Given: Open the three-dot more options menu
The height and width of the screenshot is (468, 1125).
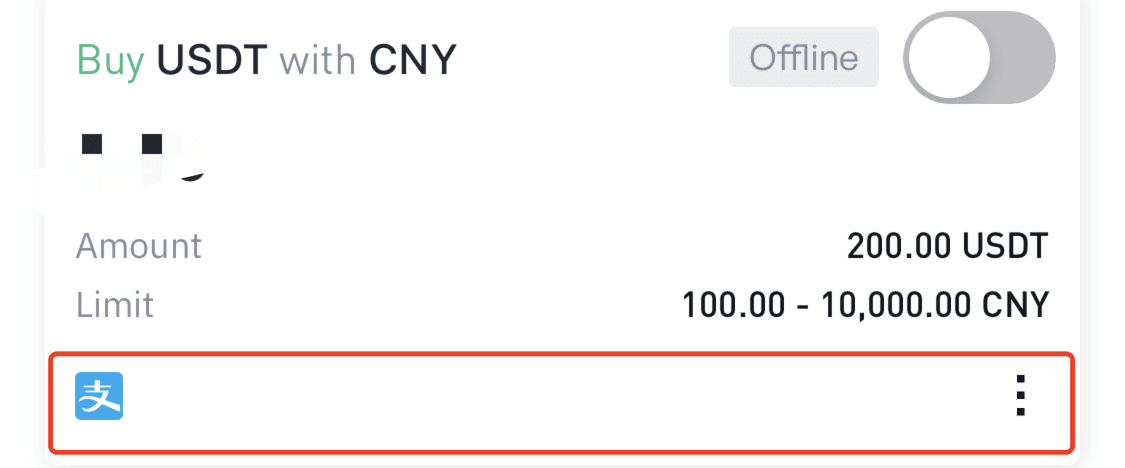Looking at the screenshot, I should point(1021,396).
